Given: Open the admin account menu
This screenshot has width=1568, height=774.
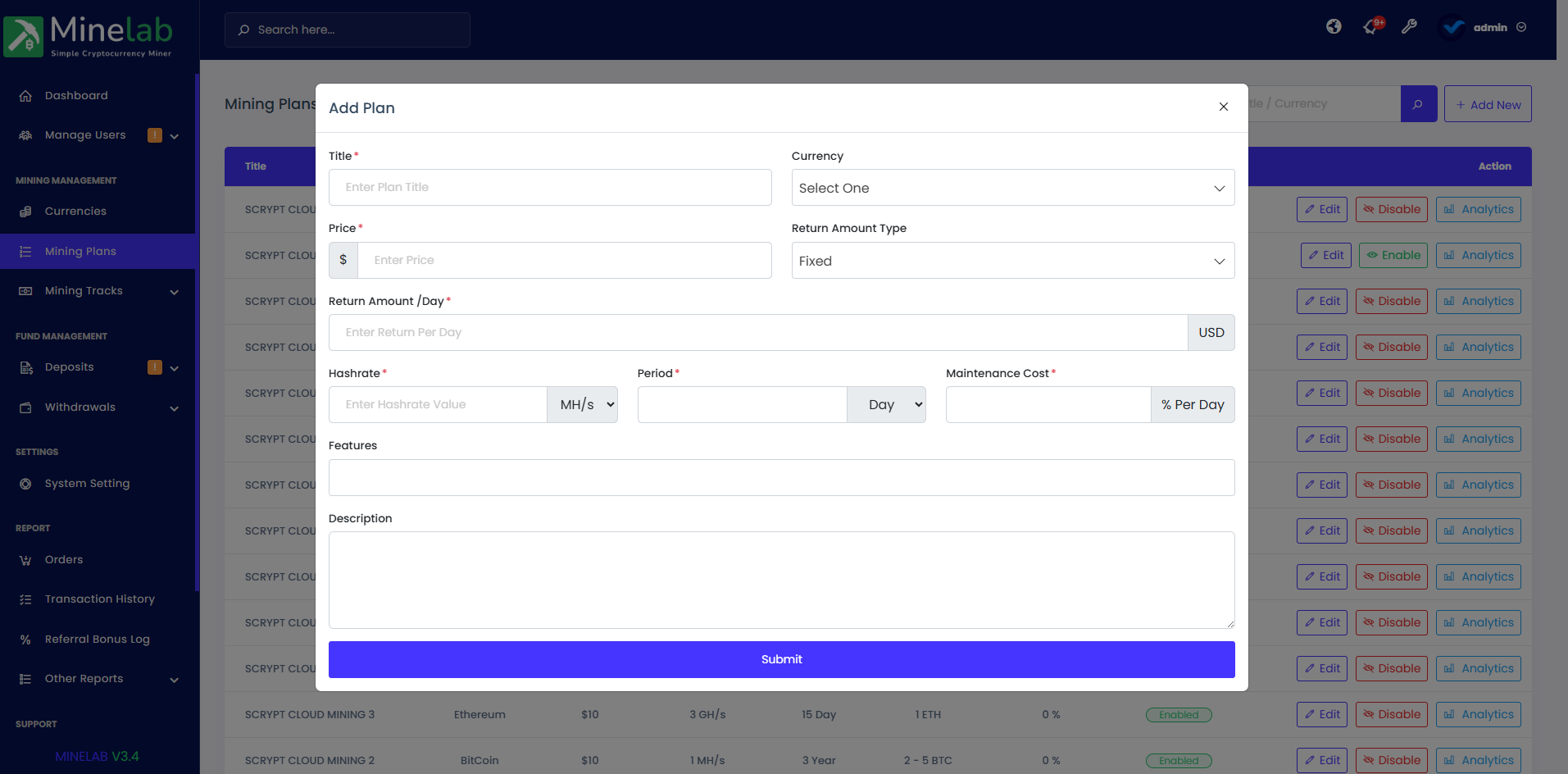Looking at the screenshot, I should [x=1489, y=27].
